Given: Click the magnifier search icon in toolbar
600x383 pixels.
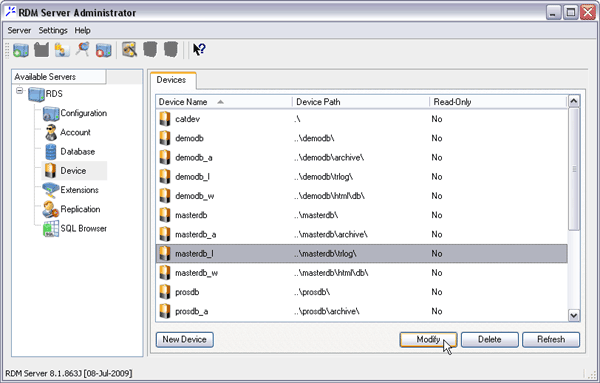Looking at the screenshot, I should (x=83, y=50).
